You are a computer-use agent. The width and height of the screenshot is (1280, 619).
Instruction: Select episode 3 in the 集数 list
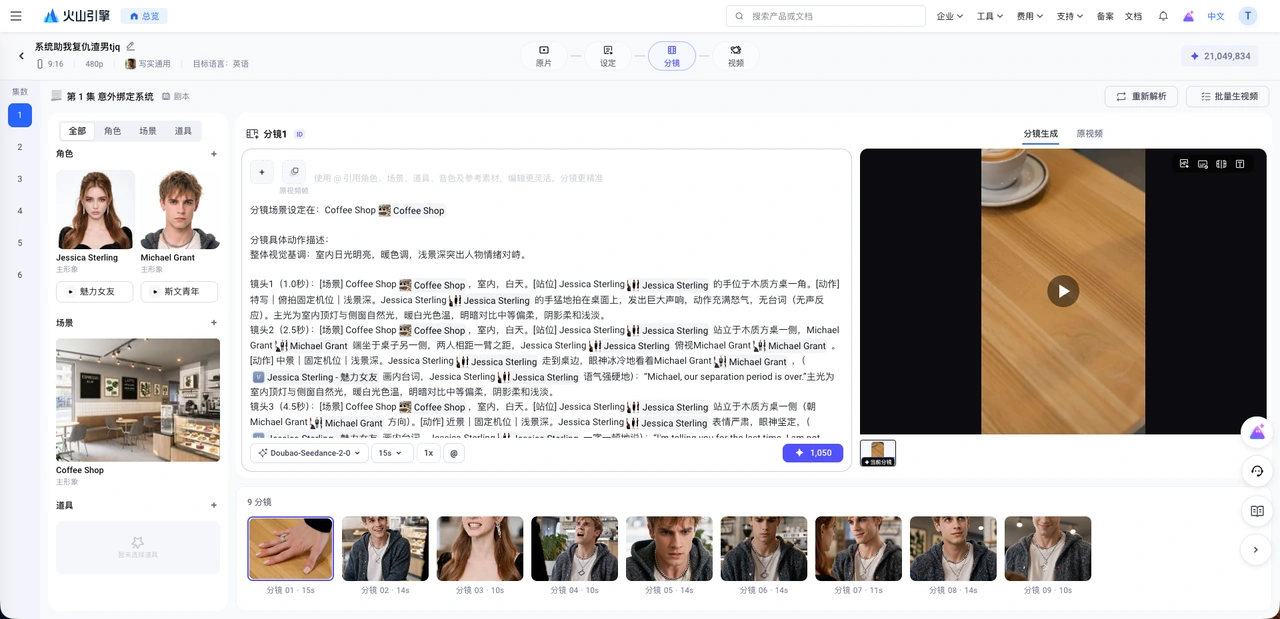tap(19, 179)
